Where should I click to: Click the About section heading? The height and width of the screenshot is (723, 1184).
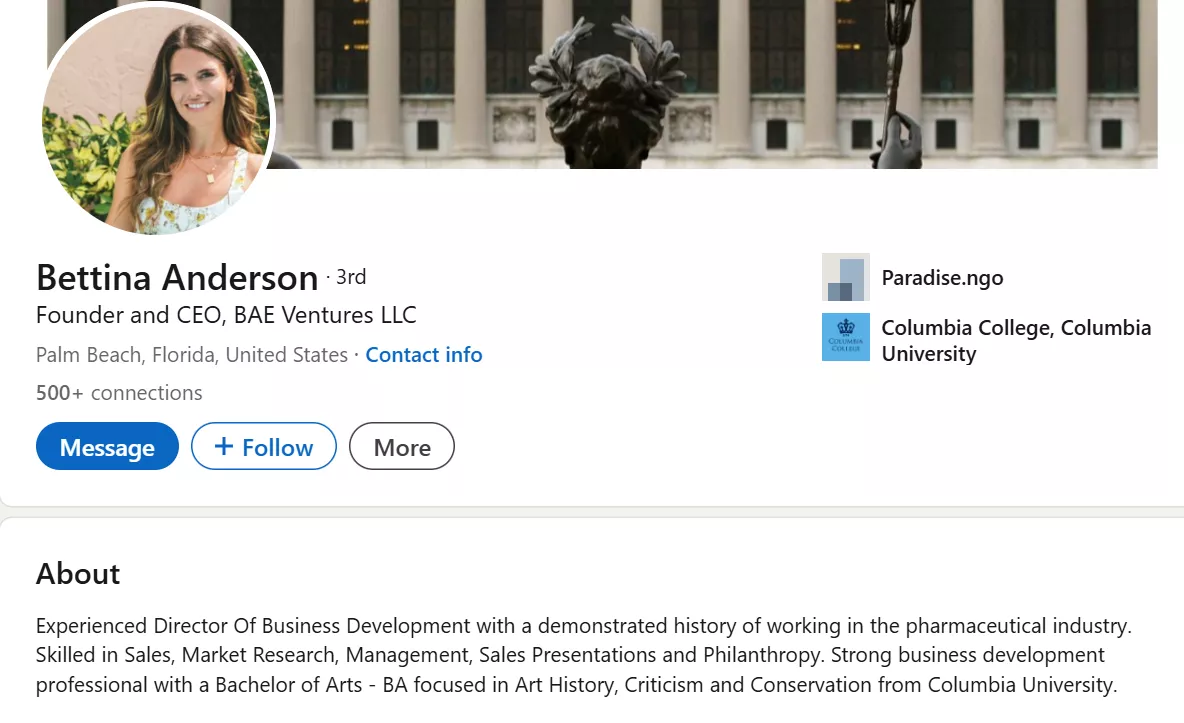[x=78, y=574]
